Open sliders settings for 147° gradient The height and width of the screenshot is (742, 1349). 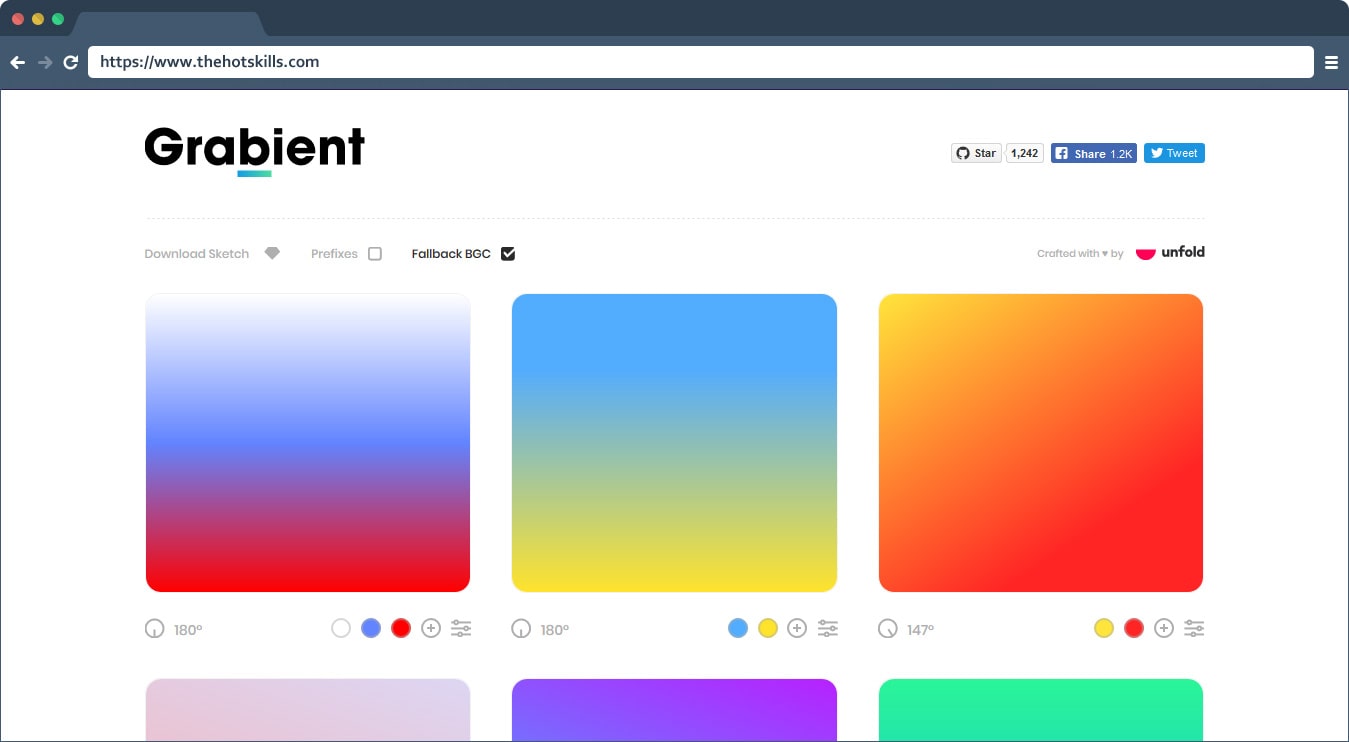1194,628
